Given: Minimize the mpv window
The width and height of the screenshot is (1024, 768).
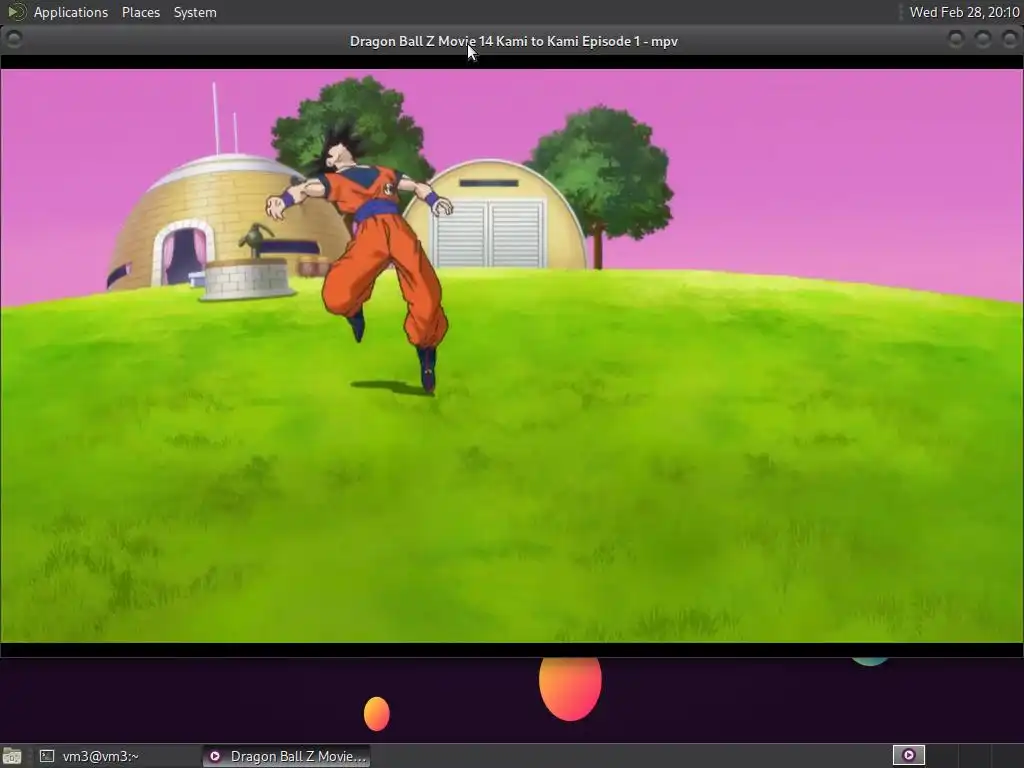Looking at the screenshot, I should point(955,39).
